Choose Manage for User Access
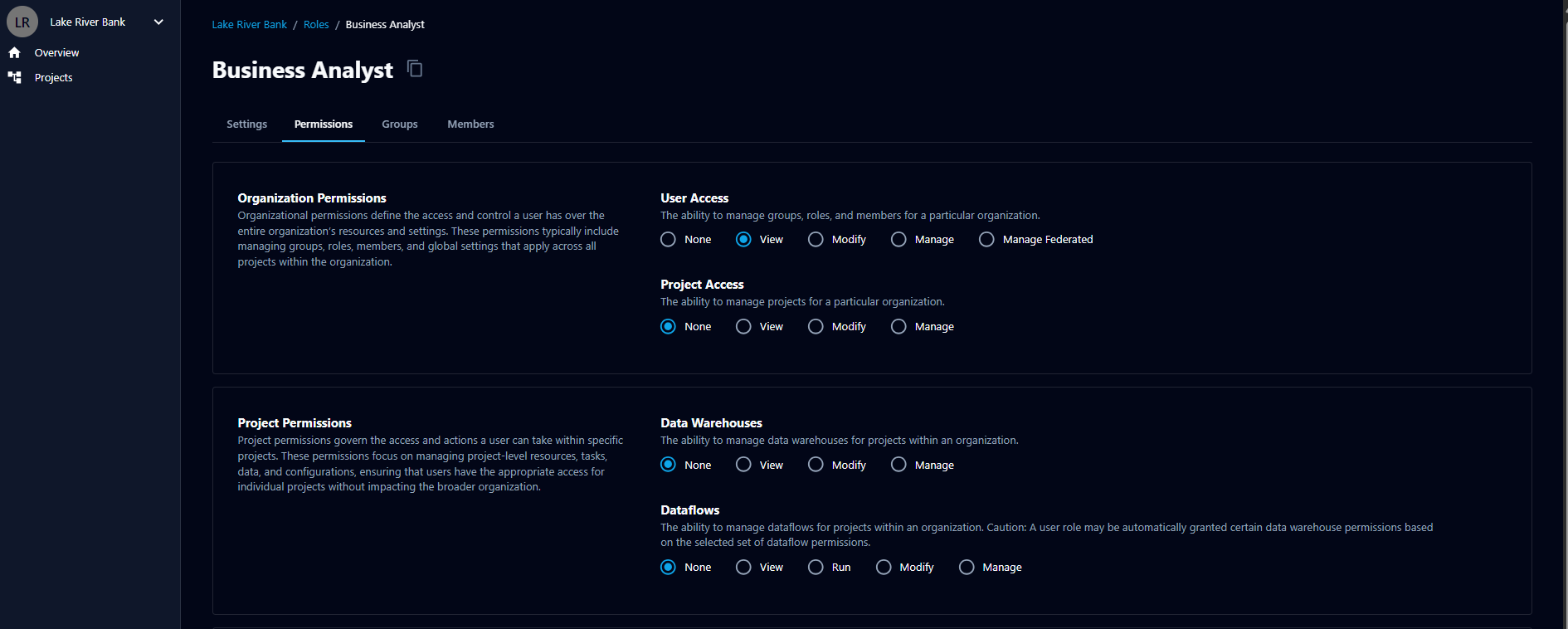 [x=898, y=239]
